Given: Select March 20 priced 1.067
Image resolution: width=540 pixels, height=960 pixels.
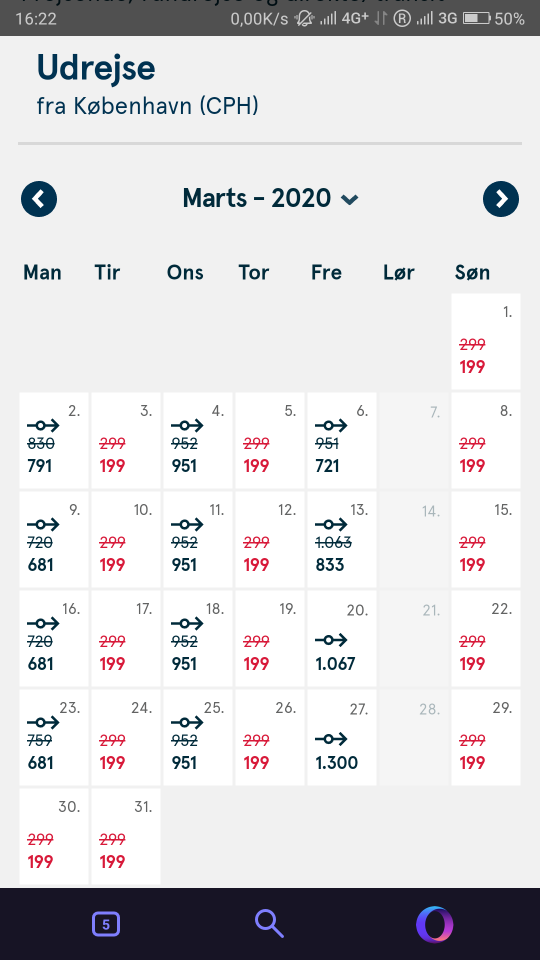Looking at the screenshot, I should point(342,639).
